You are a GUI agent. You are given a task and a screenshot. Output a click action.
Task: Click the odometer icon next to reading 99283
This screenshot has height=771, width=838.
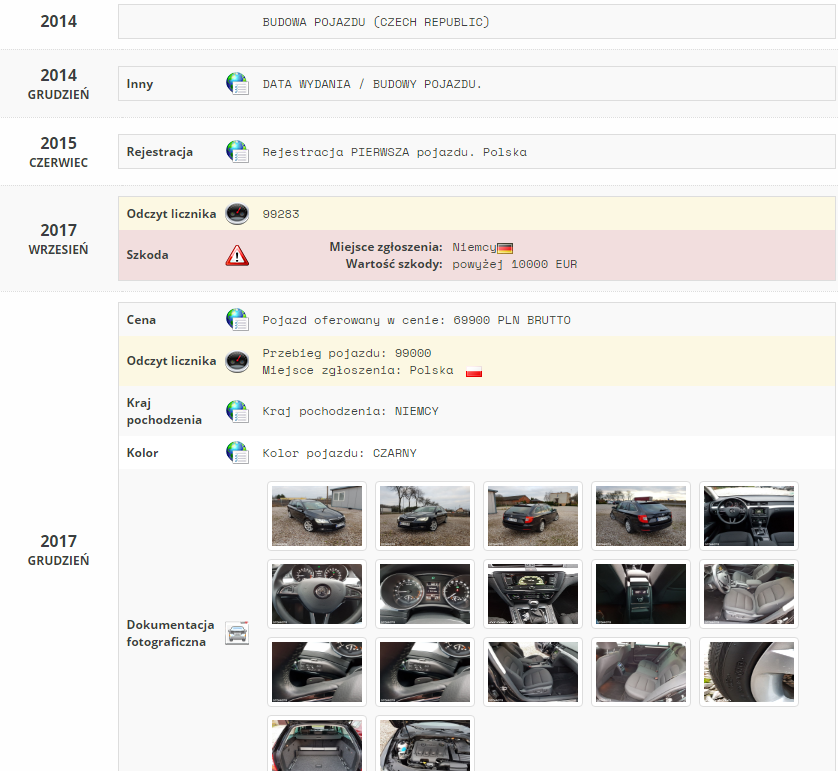pos(237,214)
